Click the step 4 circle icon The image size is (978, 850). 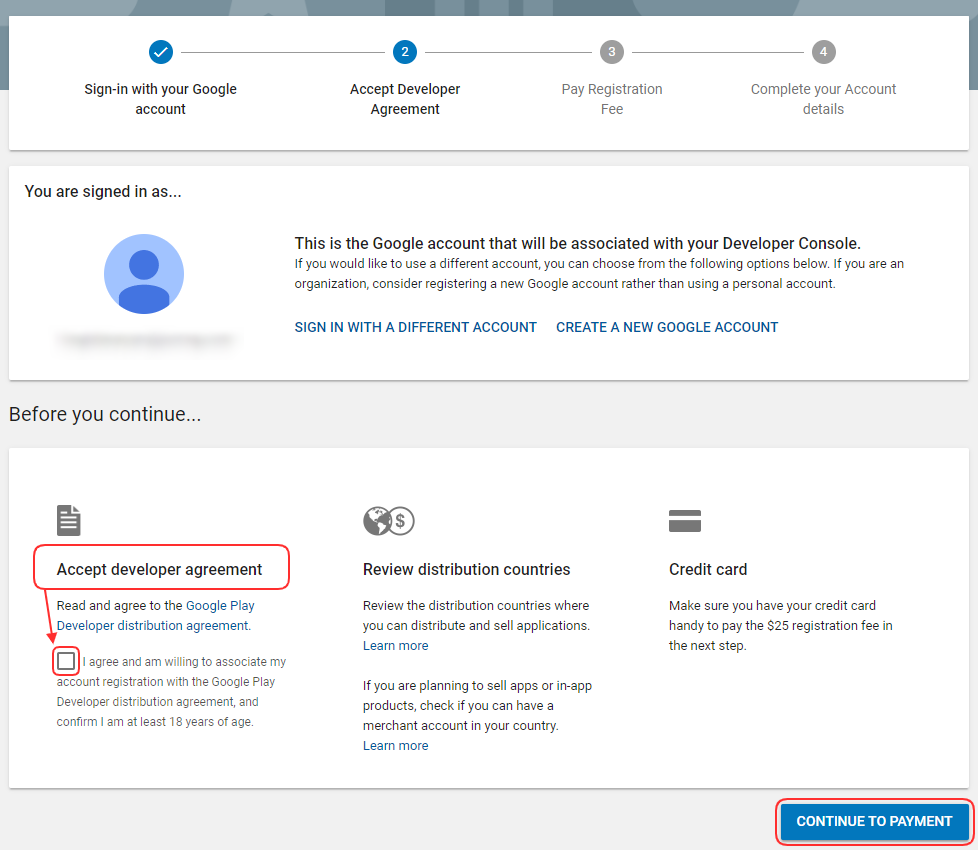pos(823,51)
